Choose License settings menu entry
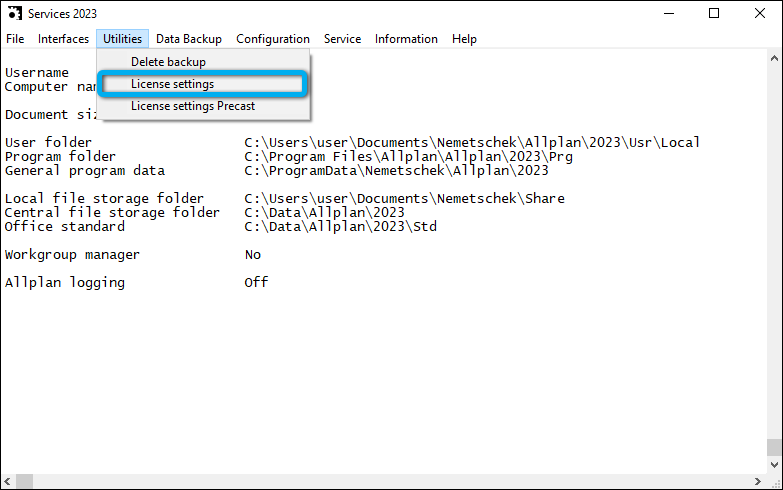The image size is (783, 490). [x=204, y=84]
